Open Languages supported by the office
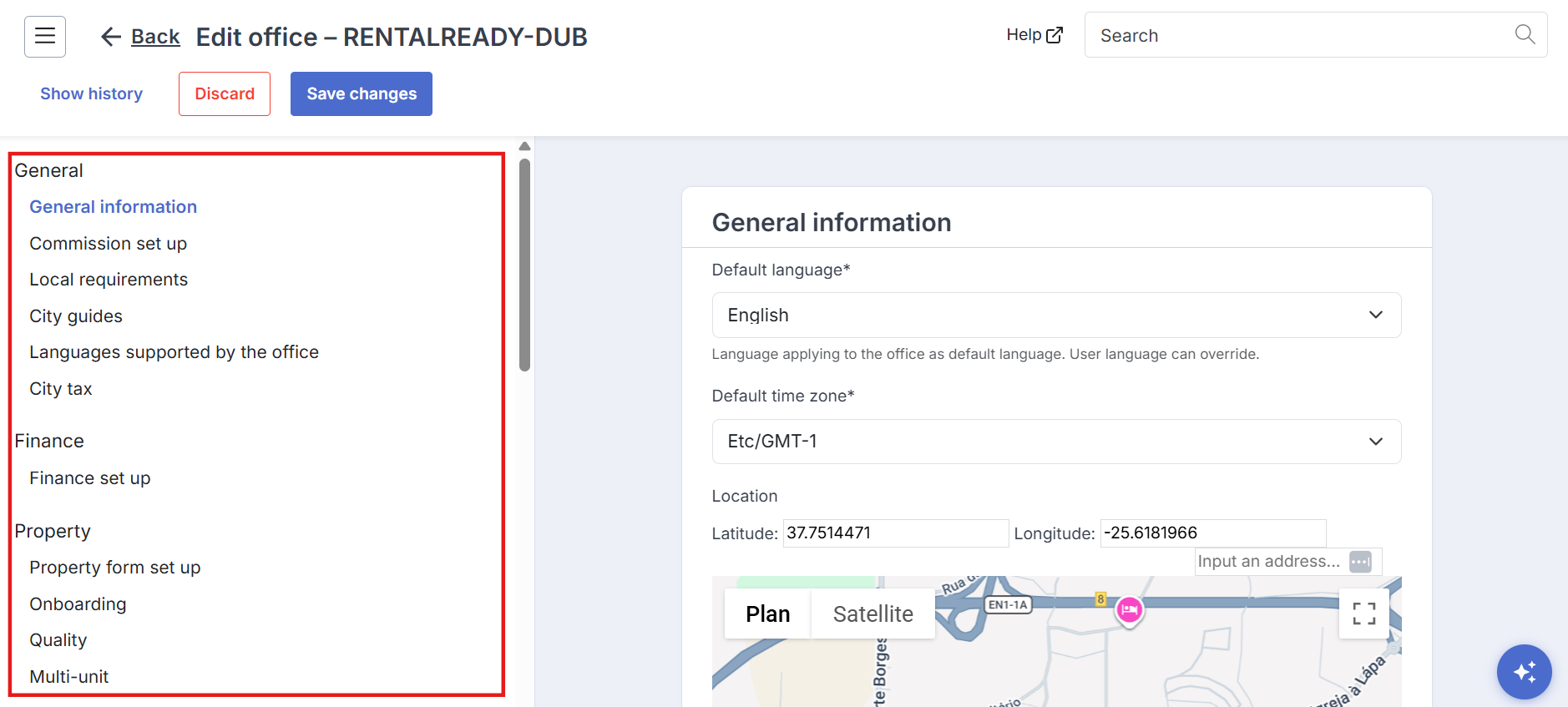 pos(175,352)
